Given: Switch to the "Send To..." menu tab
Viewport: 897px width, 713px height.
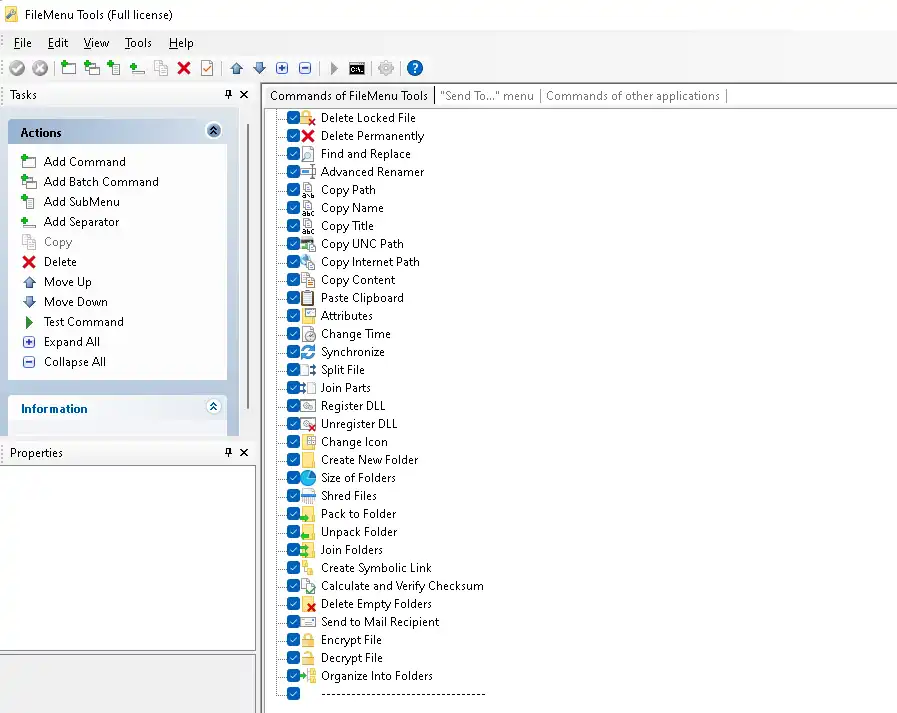Looking at the screenshot, I should click(x=486, y=96).
